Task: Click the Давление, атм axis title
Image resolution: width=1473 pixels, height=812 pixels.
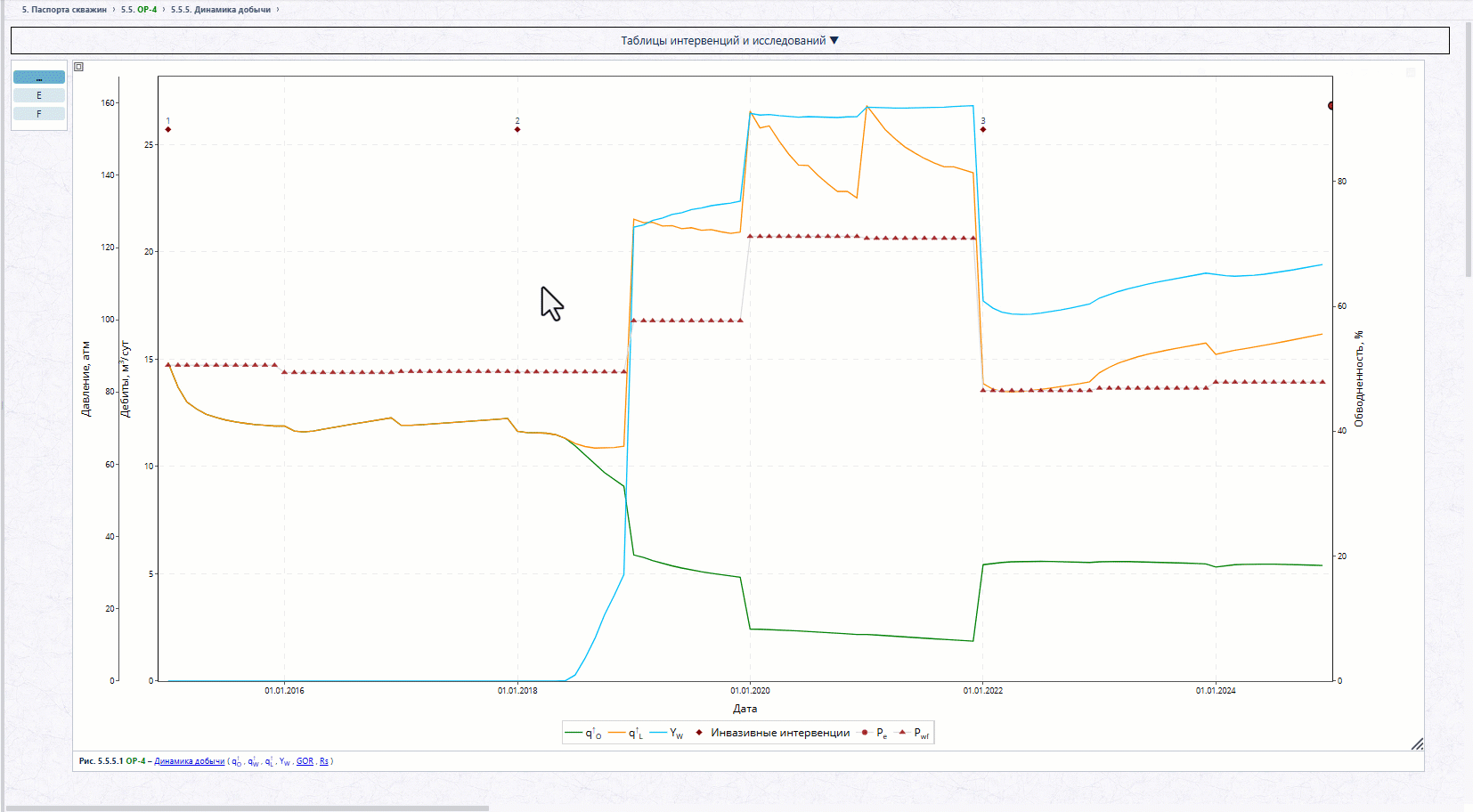Action: [x=85, y=378]
